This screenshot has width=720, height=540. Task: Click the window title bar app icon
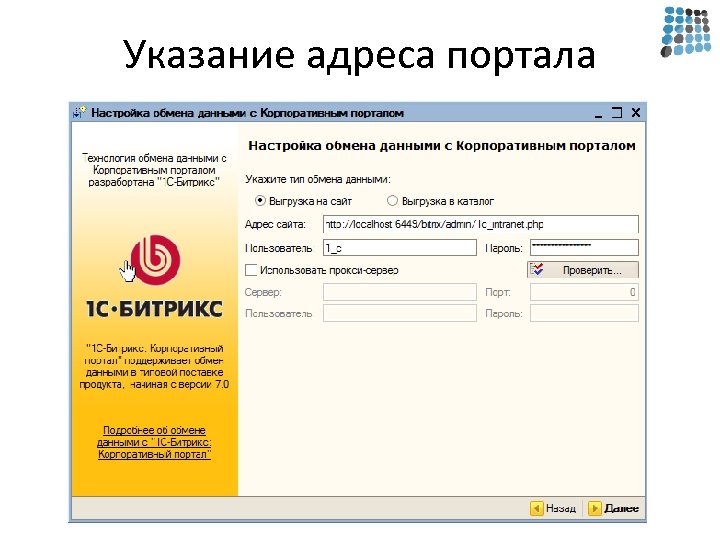point(79,112)
